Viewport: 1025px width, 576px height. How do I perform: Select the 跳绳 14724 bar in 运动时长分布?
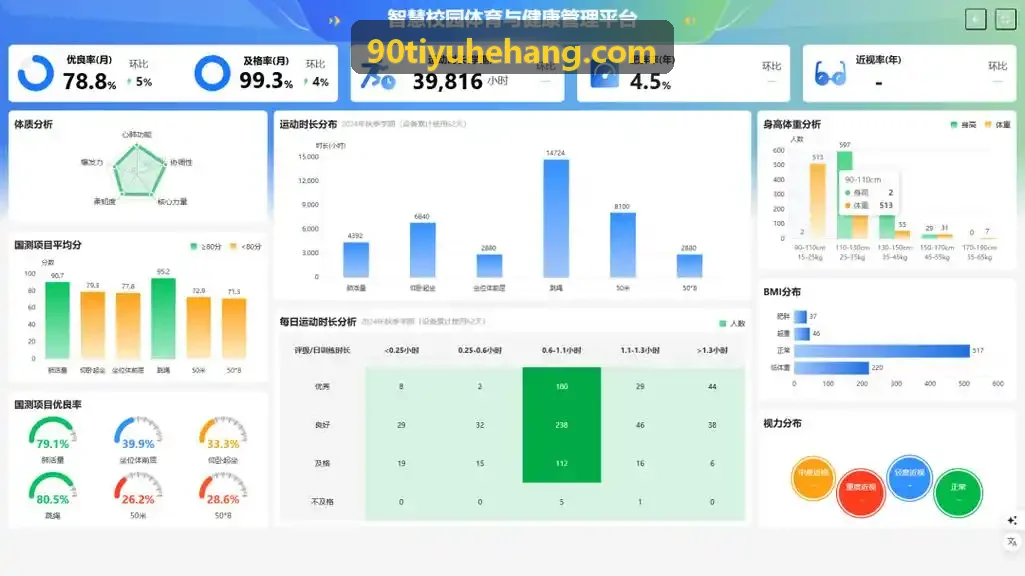point(556,218)
